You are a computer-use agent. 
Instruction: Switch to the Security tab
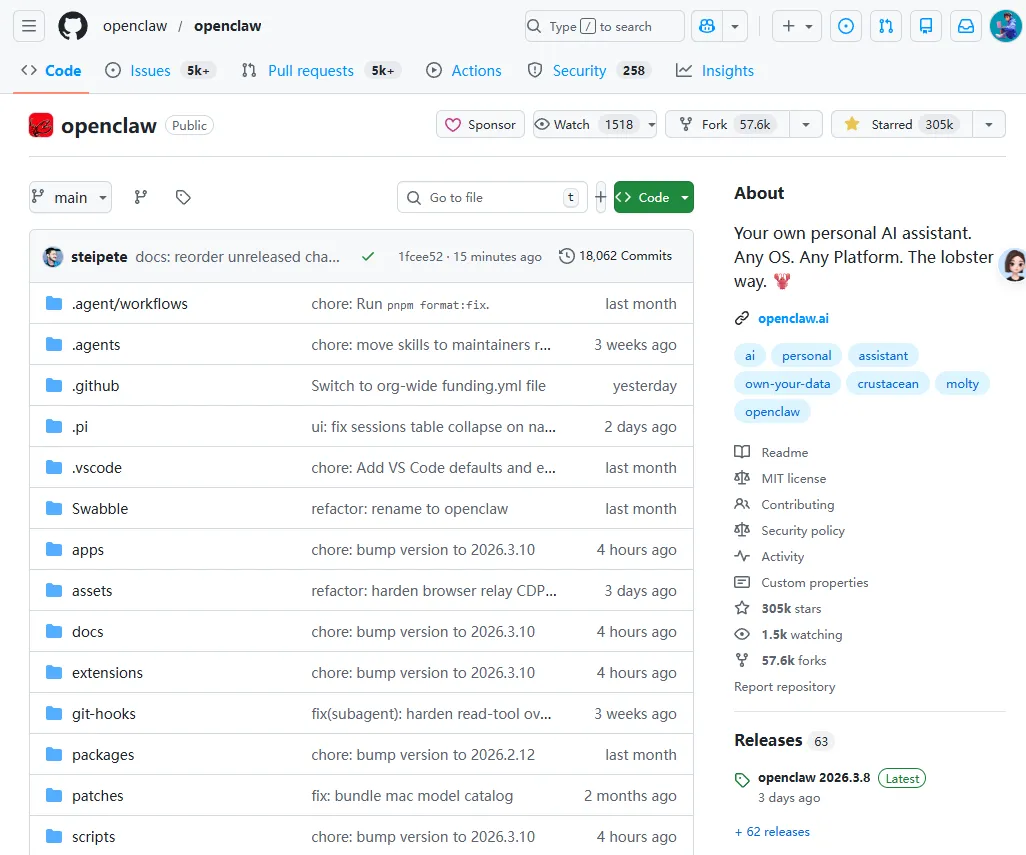point(589,71)
